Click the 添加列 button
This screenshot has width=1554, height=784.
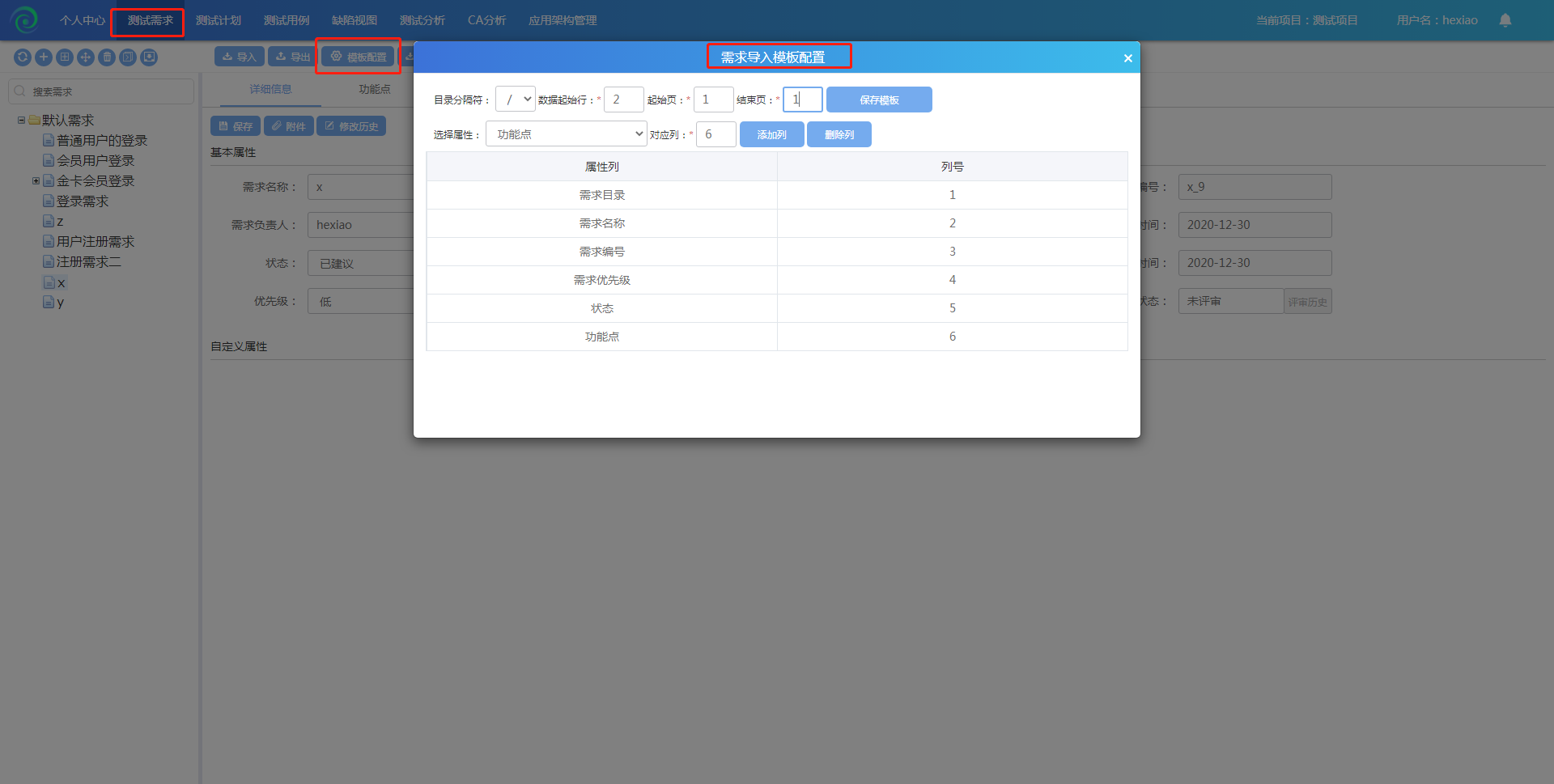pyautogui.click(x=771, y=134)
